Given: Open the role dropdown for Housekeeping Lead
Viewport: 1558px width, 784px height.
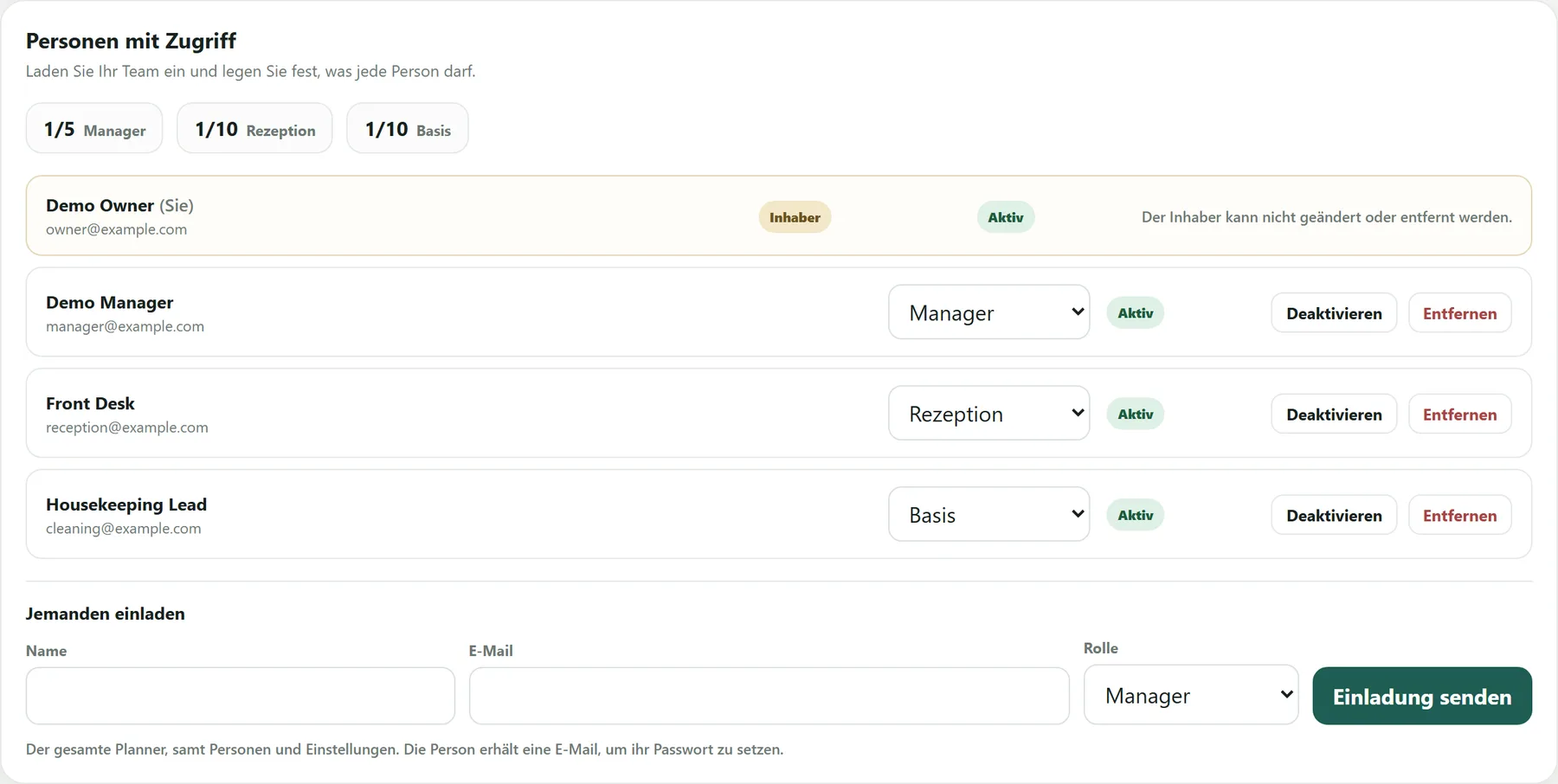Looking at the screenshot, I should pos(988,515).
